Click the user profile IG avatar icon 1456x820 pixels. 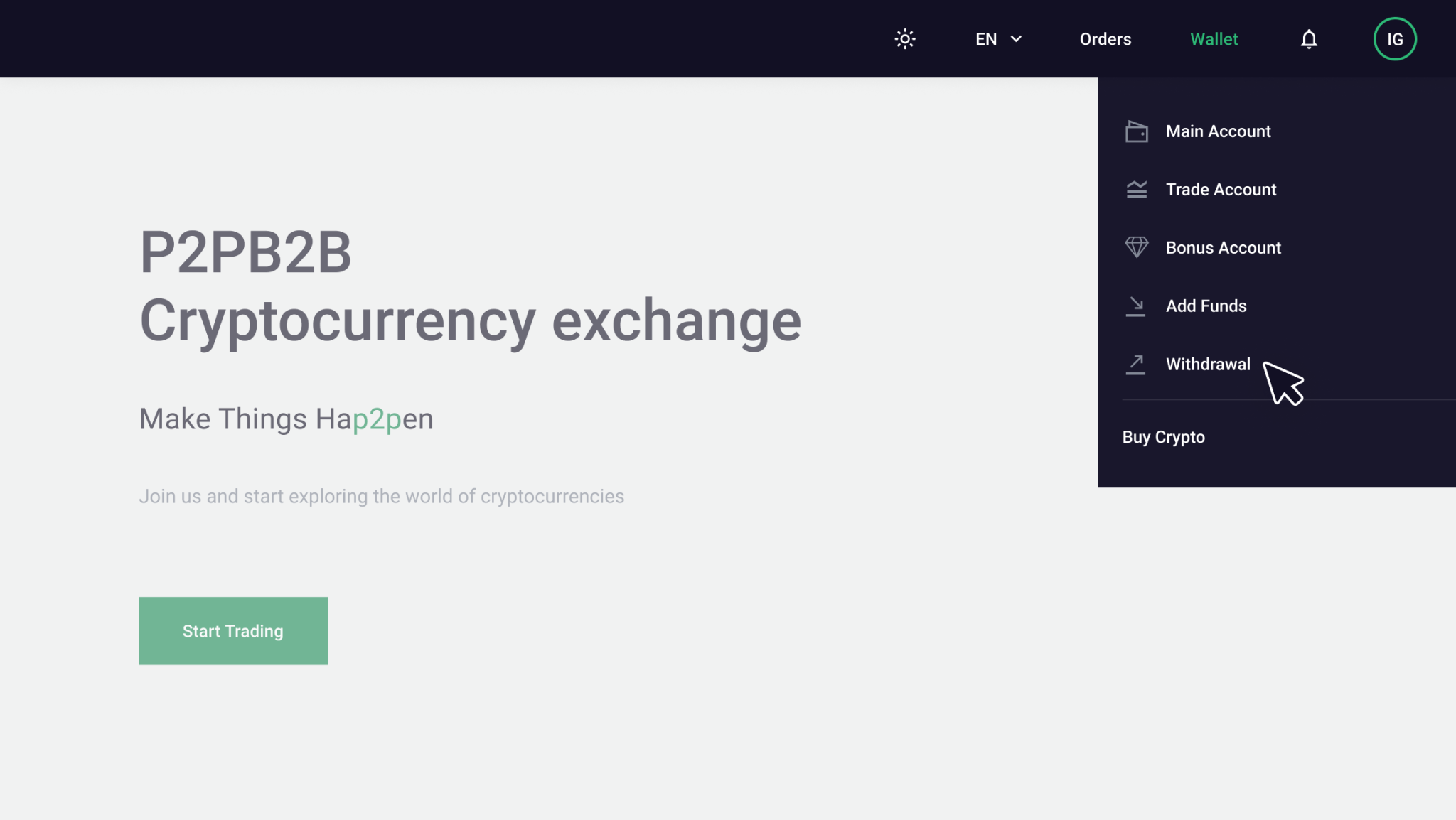1395,39
